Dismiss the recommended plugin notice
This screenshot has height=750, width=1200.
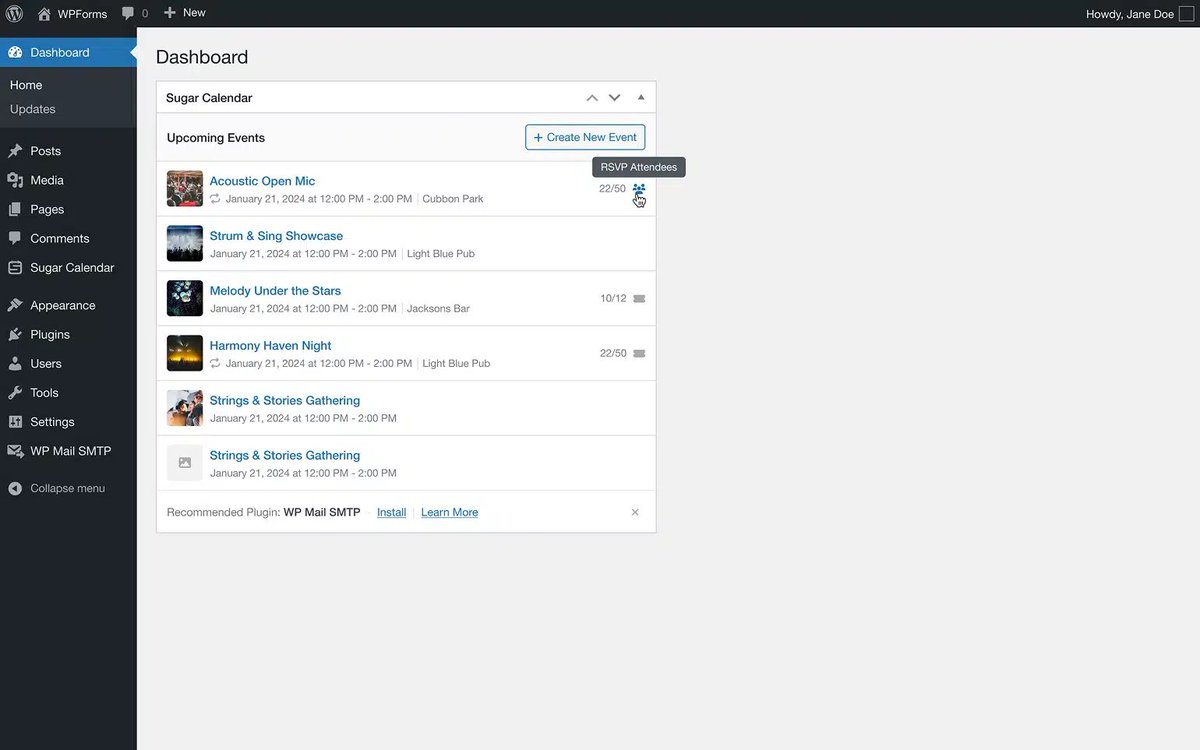635,512
